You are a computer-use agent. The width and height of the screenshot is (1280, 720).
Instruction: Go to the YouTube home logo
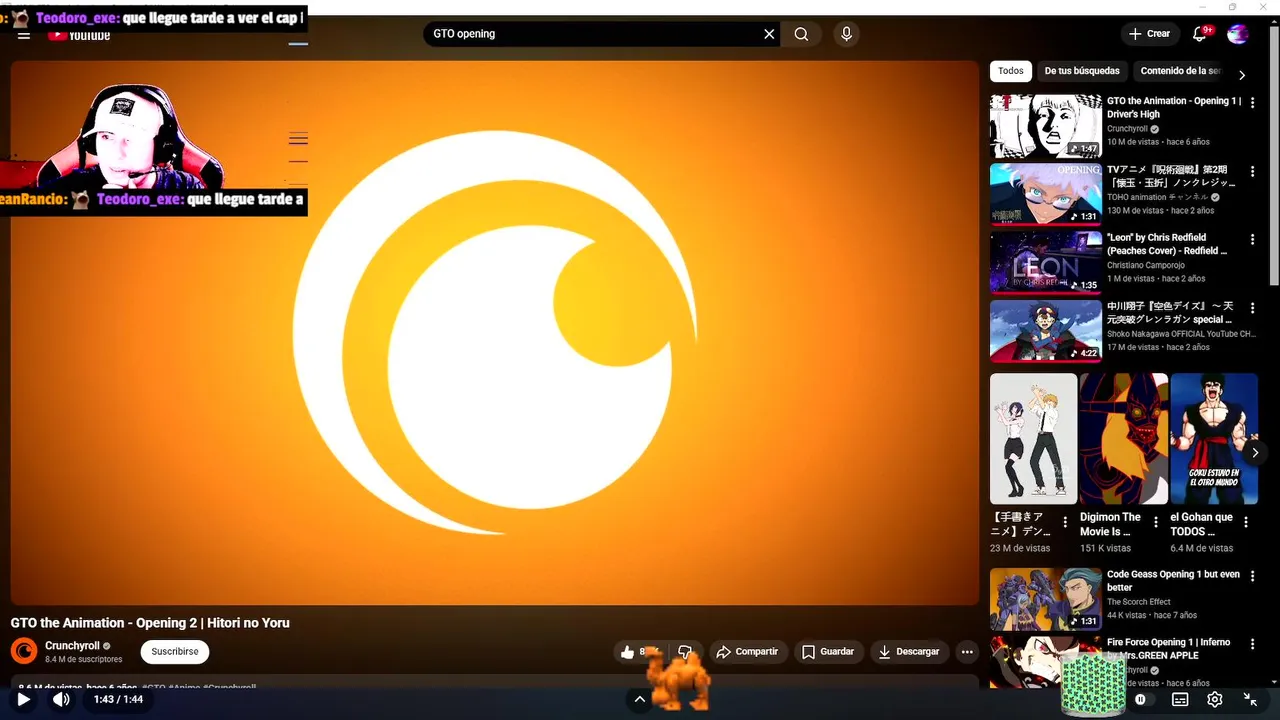[79, 35]
